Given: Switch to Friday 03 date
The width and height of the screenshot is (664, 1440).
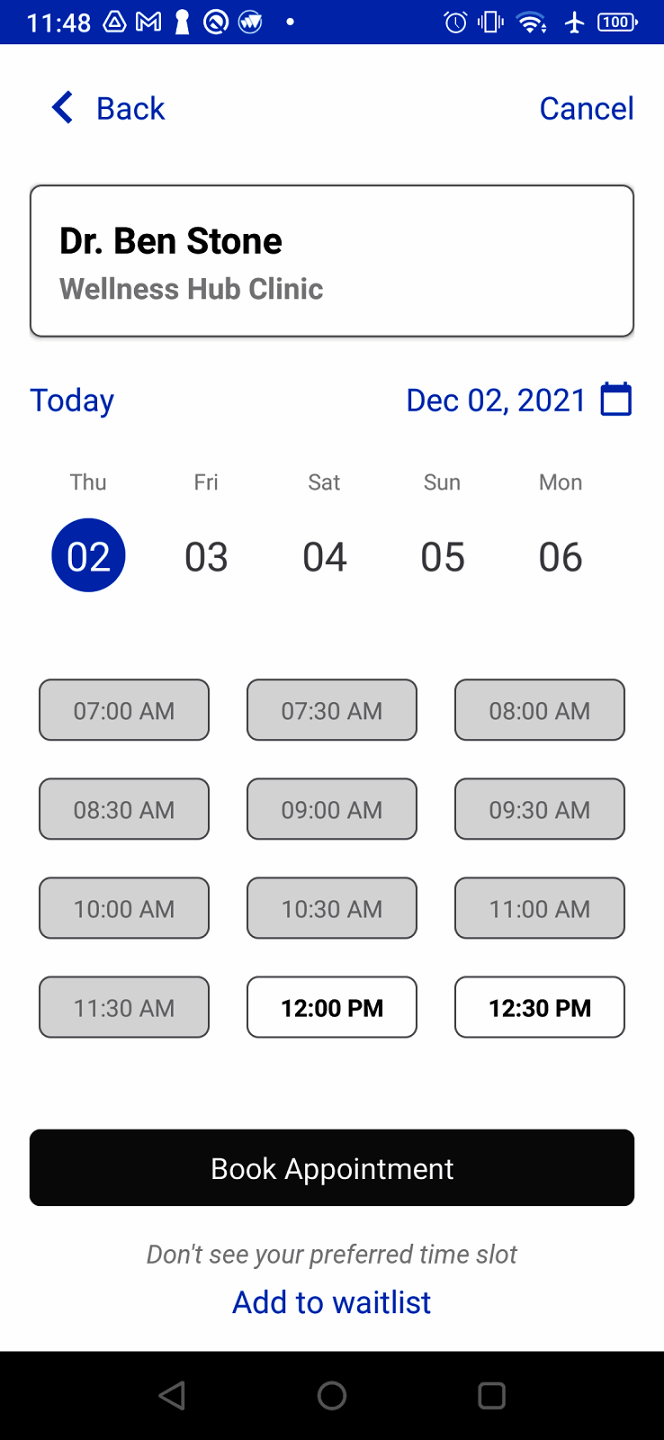Looking at the screenshot, I should point(206,556).
